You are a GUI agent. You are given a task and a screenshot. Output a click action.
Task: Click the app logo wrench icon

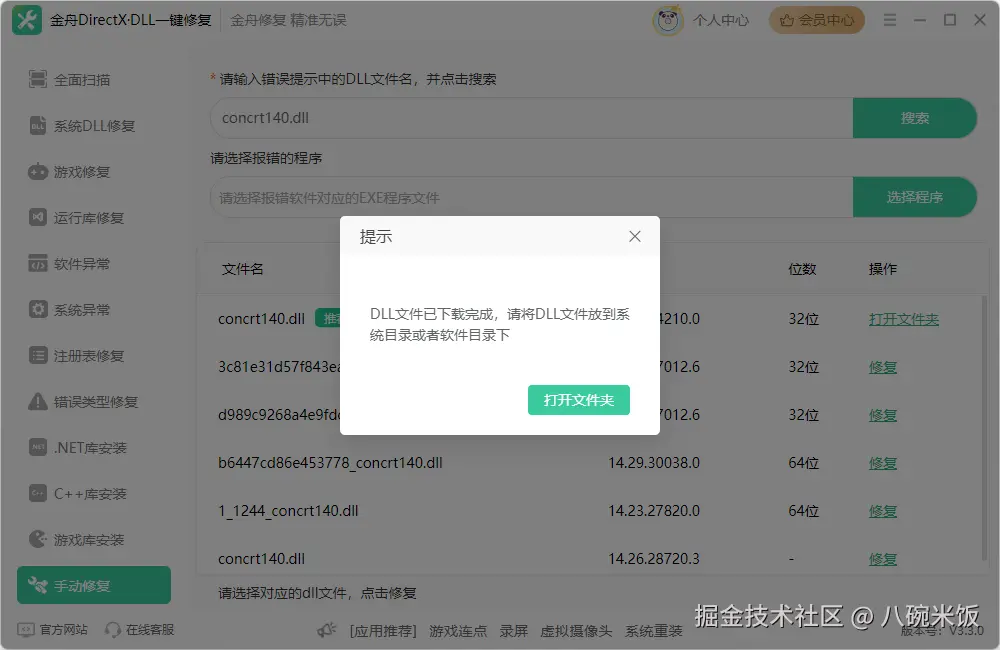pyautogui.click(x=27, y=20)
